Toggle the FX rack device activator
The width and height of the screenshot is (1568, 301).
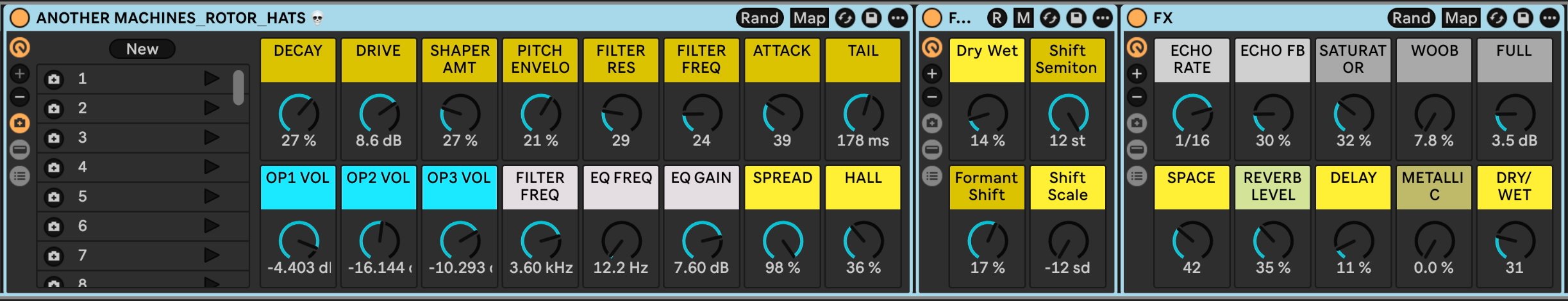pos(1137,18)
